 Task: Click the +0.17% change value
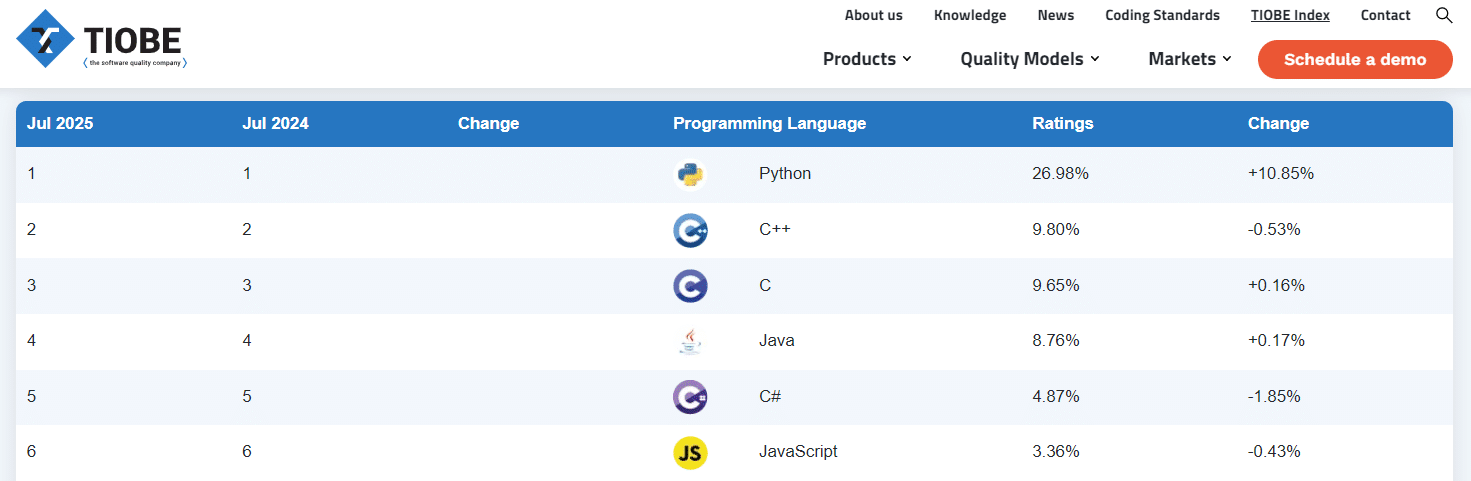[x=1276, y=341]
